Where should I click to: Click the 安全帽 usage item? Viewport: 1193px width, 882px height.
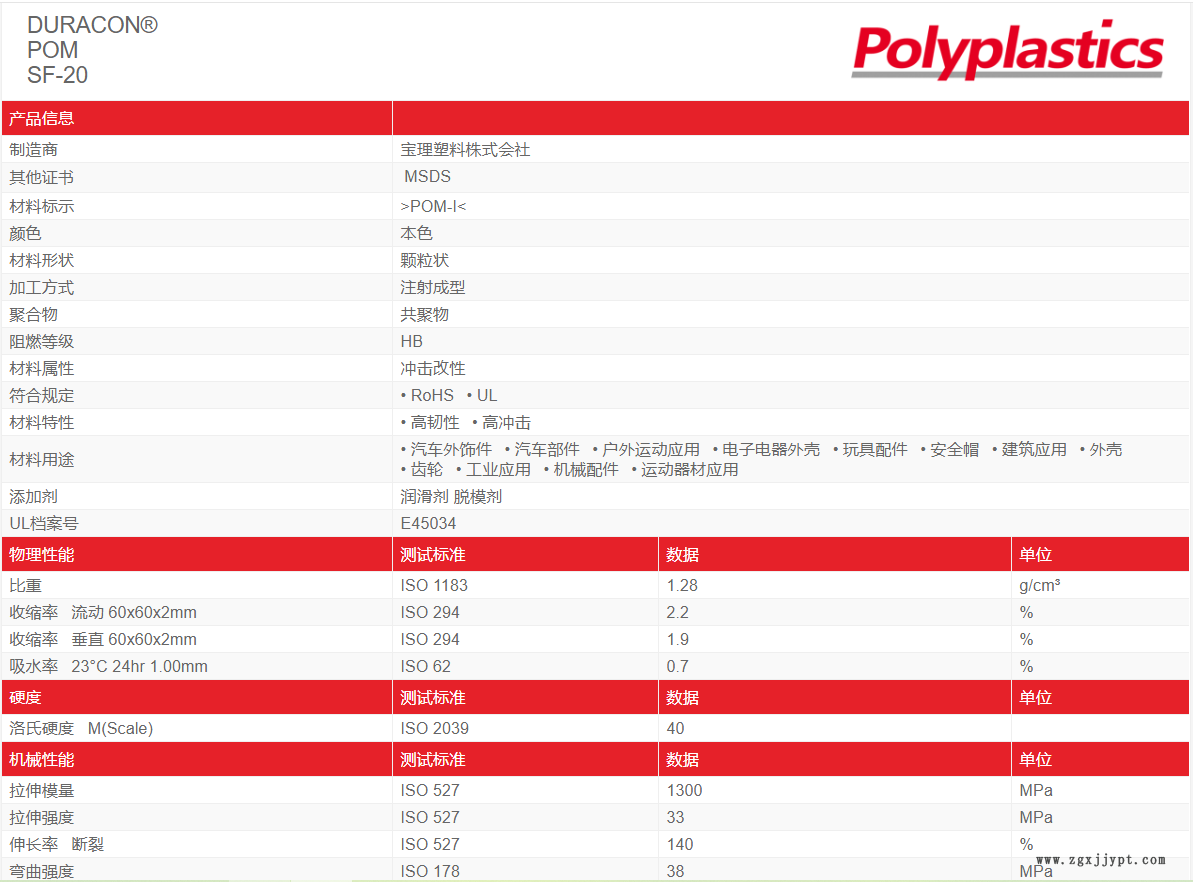(x=954, y=450)
